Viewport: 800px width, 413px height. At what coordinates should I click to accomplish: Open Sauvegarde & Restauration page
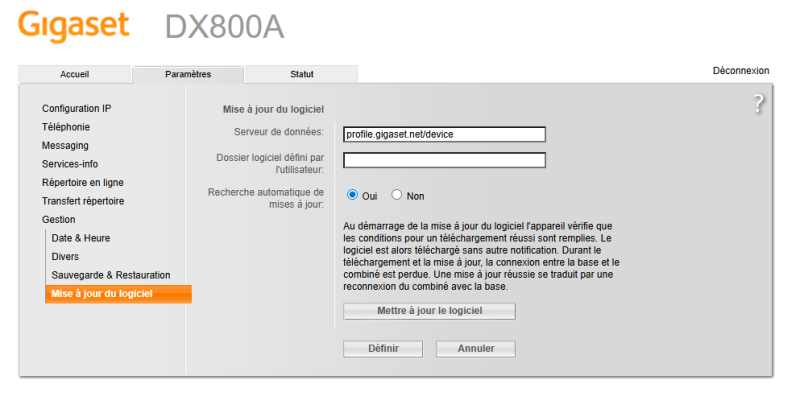pyautogui.click(x=111, y=275)
